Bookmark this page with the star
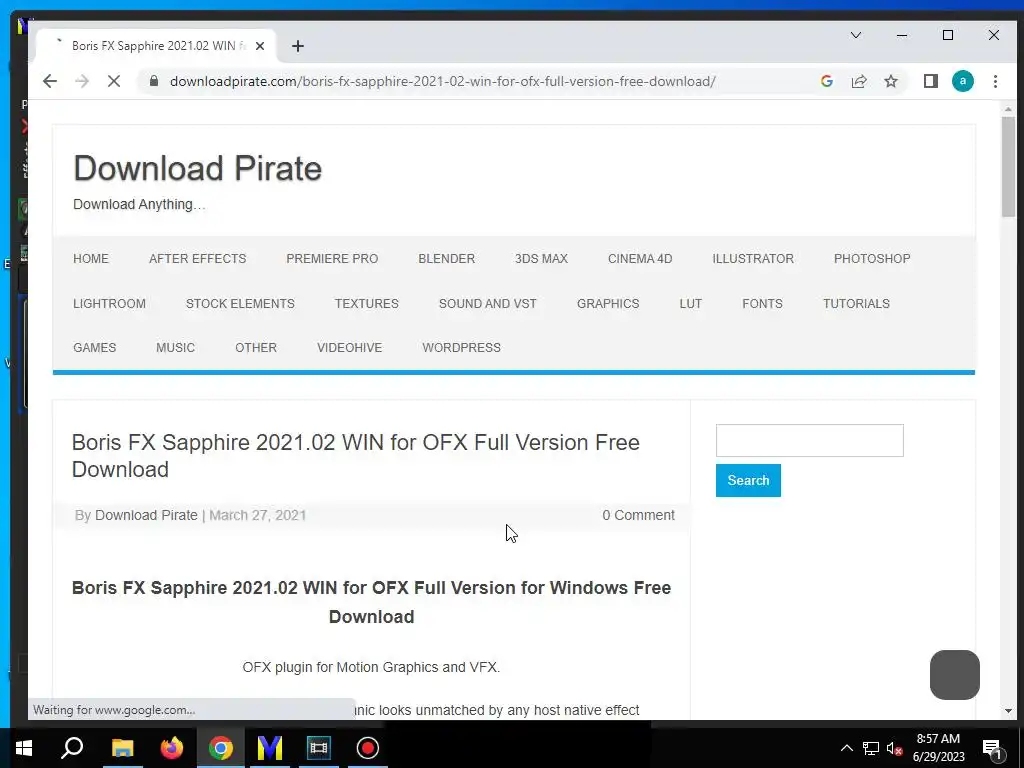1024x768 pixels. pyautogui.click(x=891, y=81)
